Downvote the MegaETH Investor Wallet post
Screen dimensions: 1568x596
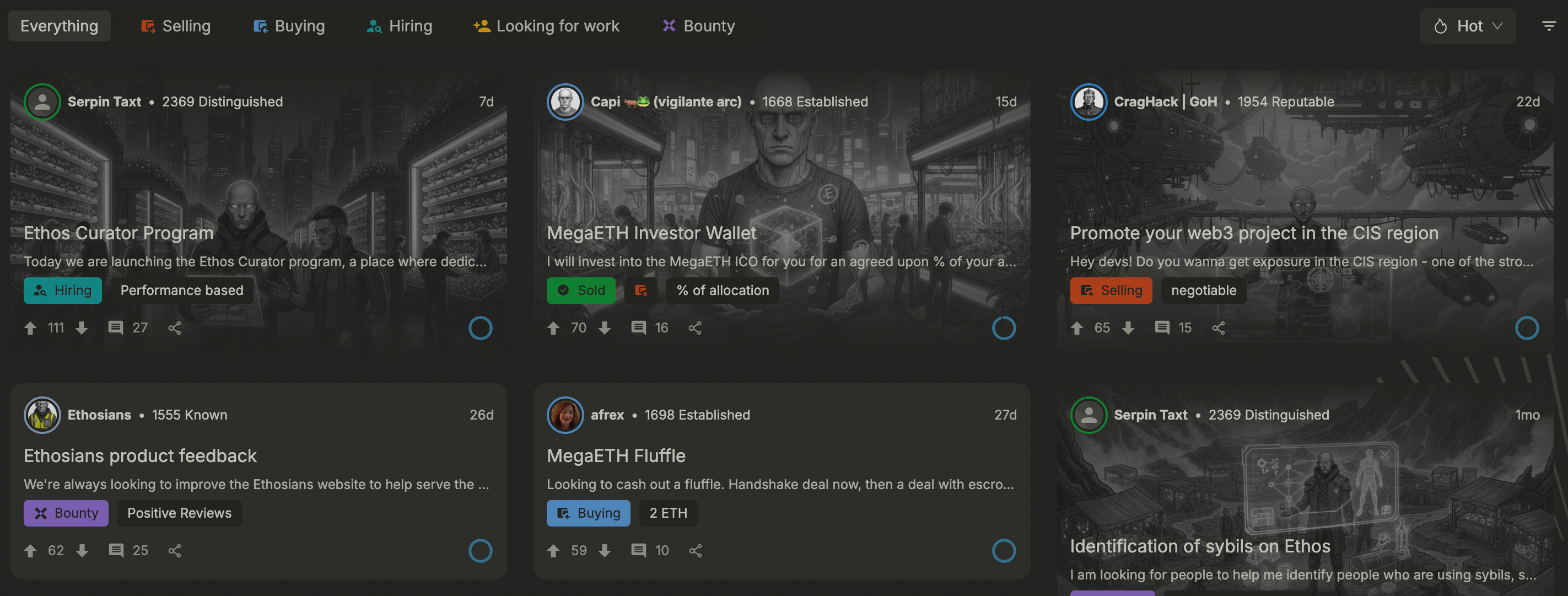[x=605, y=328]
